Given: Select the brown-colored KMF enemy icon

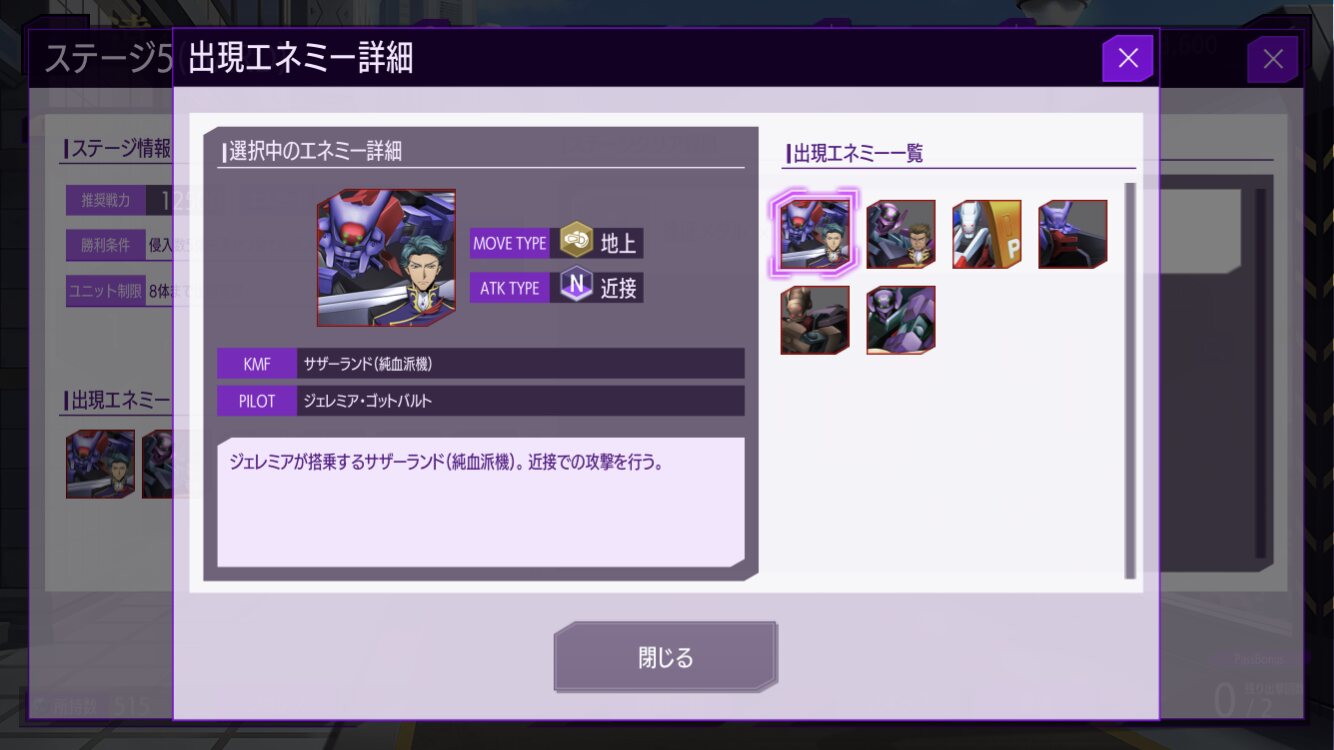Looking at the screenshot, I should tap(815, 320).
